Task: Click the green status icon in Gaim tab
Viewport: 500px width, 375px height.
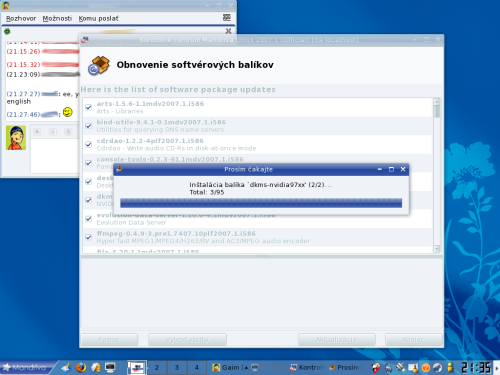Action: (7, 32)
